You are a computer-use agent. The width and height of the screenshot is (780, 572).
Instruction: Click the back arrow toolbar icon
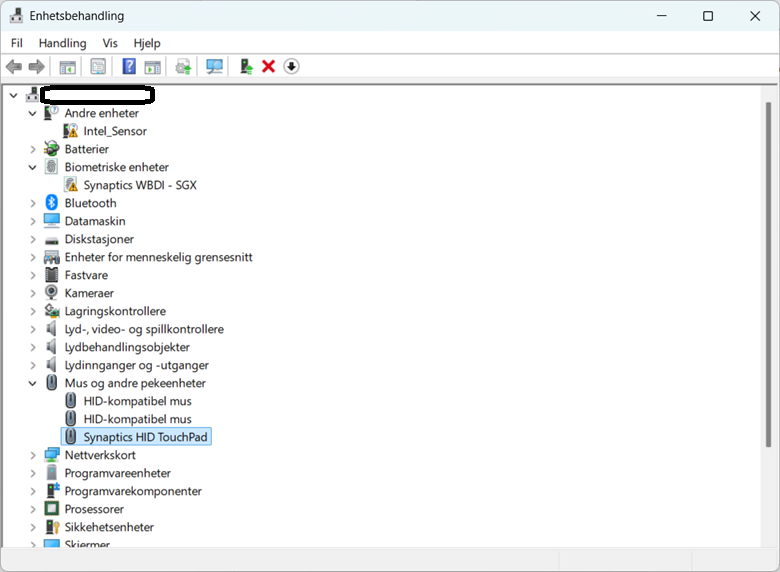pyautogui.click(x=14, y=66)
